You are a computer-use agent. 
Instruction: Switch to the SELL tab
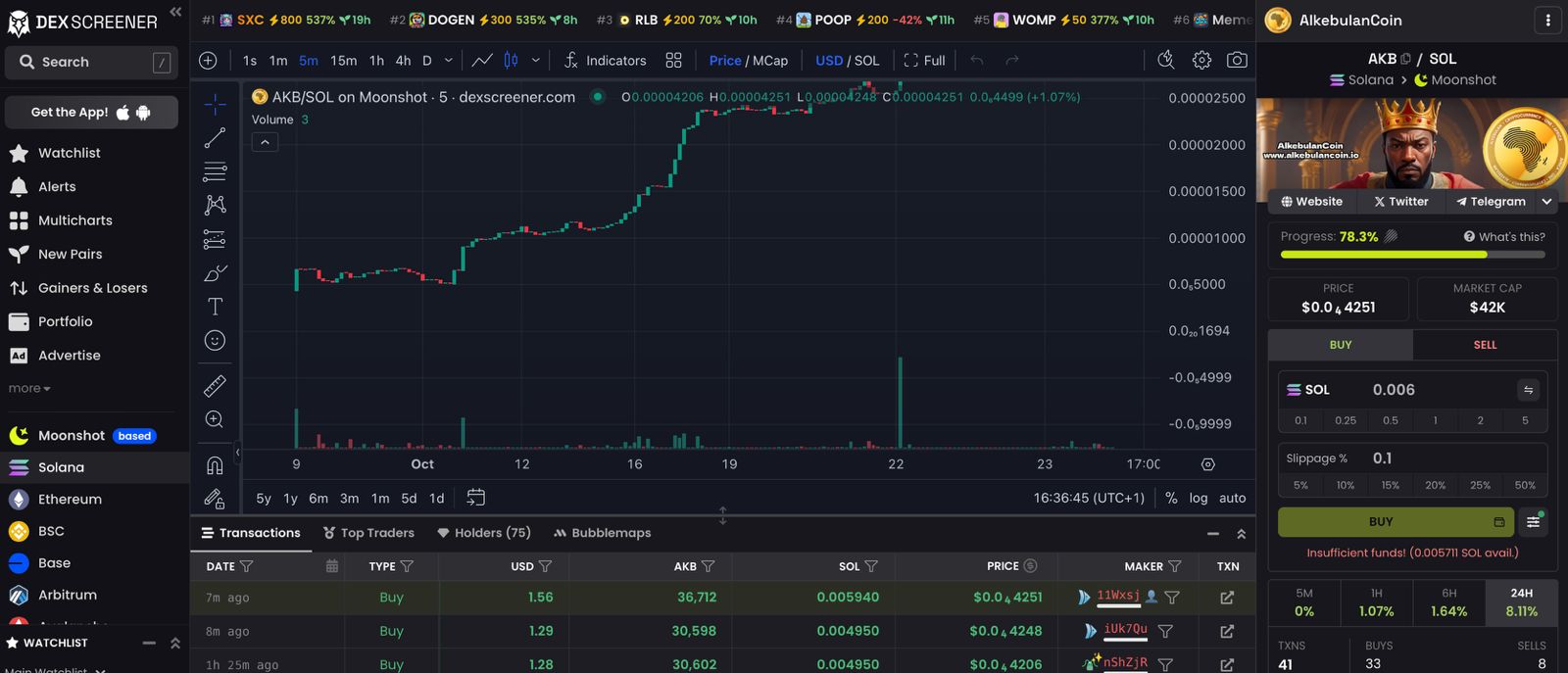pyautogui.click(x=1485, y=345)
